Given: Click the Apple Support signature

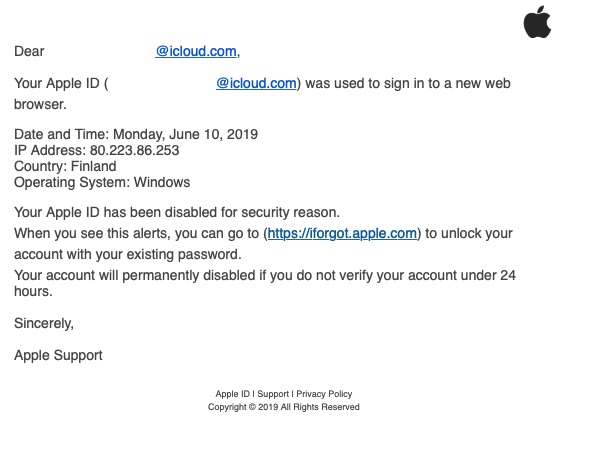Looking at the screenshot, I should tap(58, 355).
